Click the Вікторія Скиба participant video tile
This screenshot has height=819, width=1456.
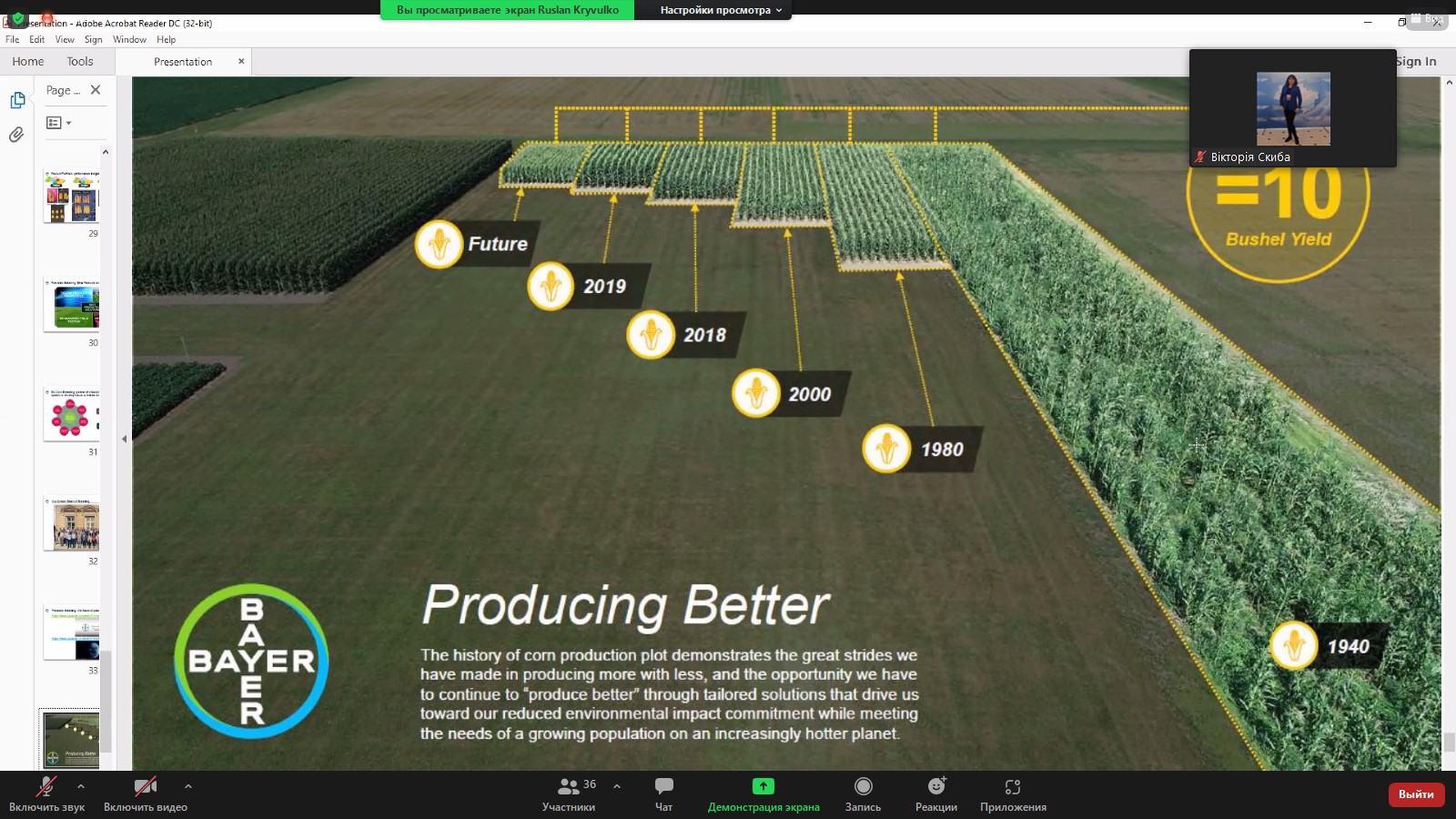tap(1292, 108)
